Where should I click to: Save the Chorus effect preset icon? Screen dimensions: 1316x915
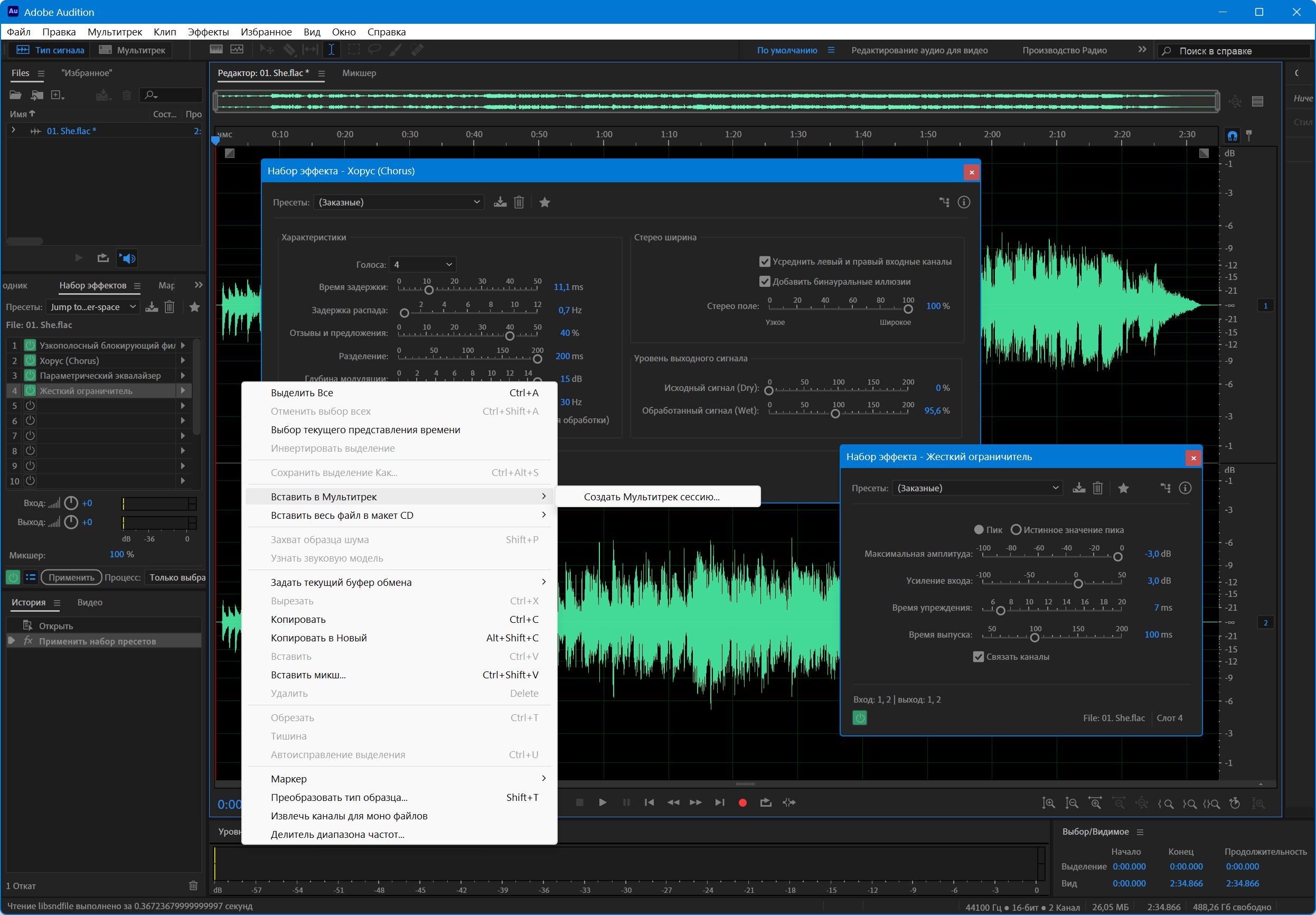(x=500, y=202)
